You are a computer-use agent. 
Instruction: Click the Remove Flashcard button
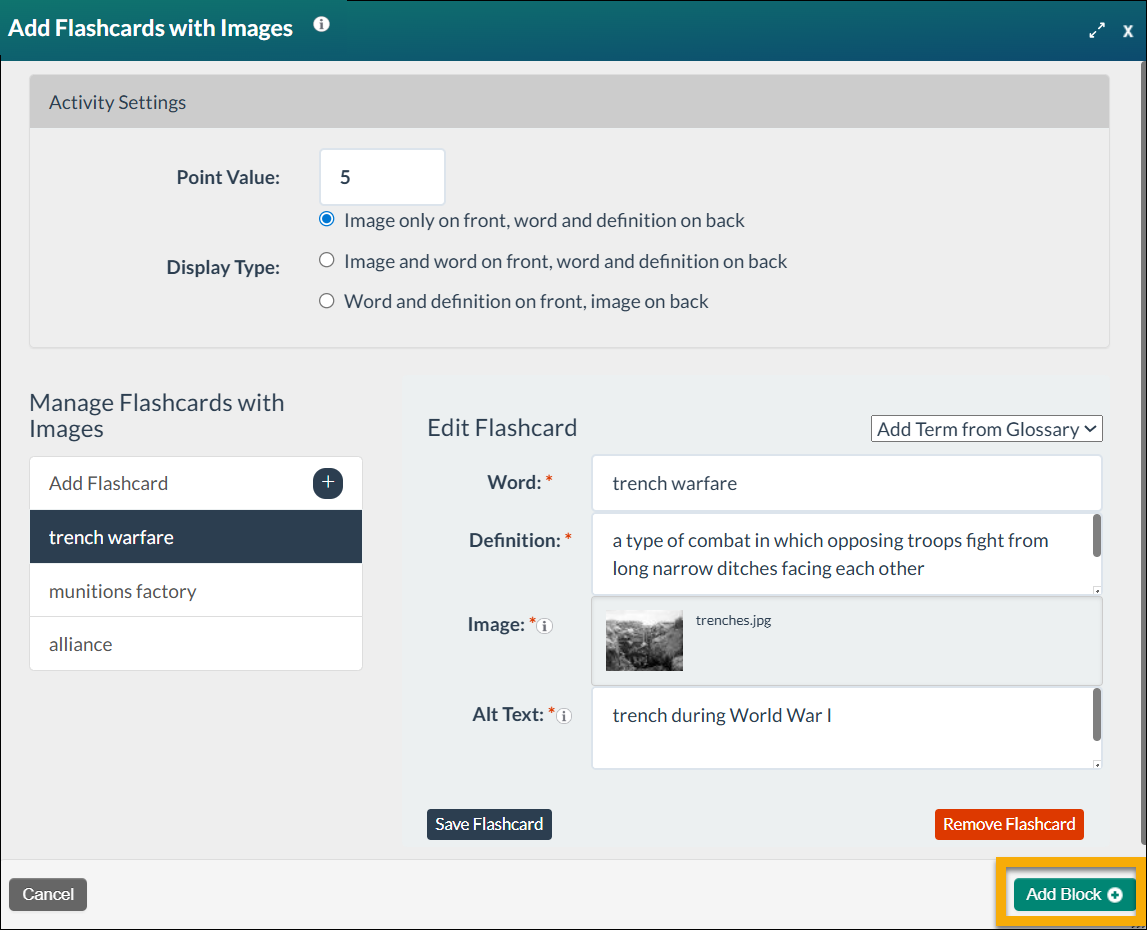click(x=1009, y=824)
